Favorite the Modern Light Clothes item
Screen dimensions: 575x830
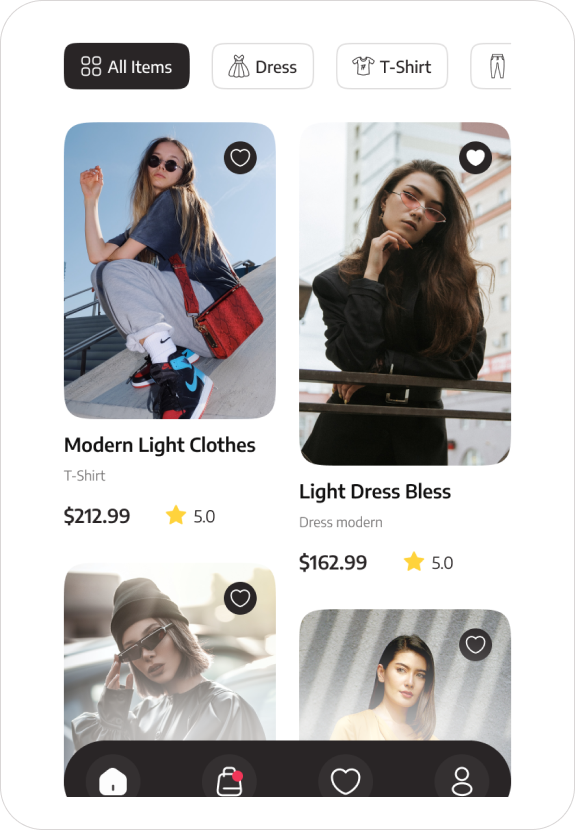click(240, 158)
